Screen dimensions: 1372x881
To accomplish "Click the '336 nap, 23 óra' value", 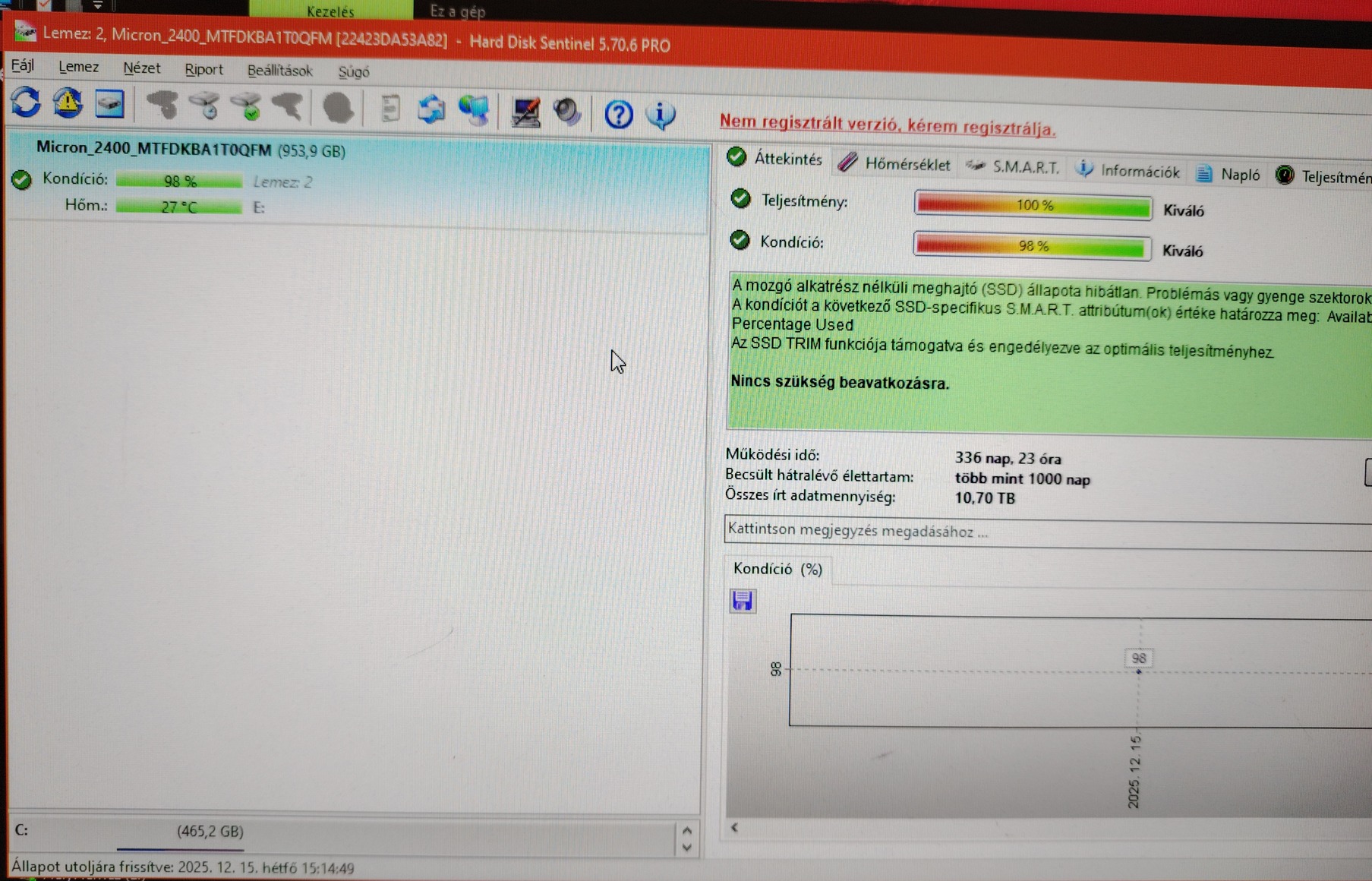I will click(1008, 458).
